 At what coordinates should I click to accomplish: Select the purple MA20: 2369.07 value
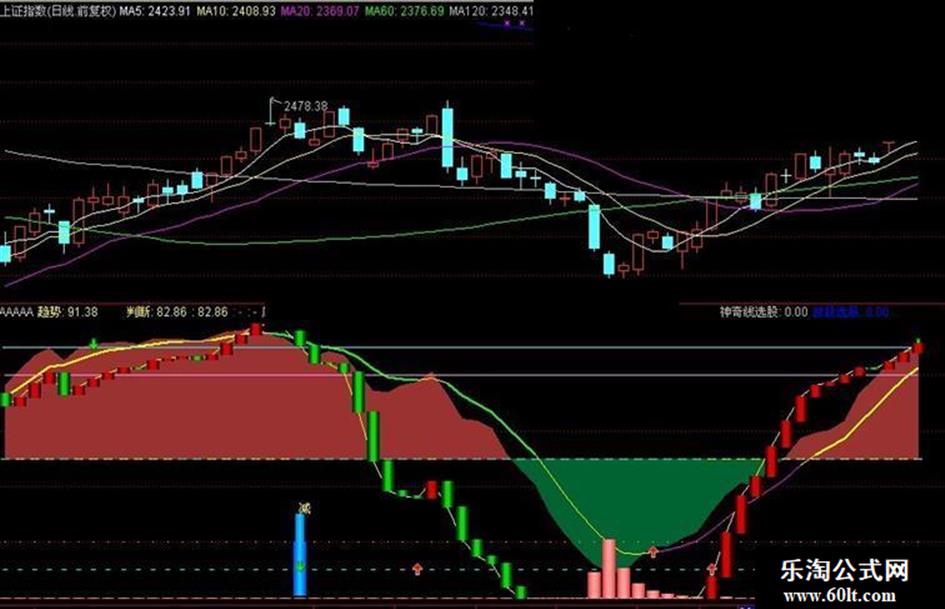(320, 11)
